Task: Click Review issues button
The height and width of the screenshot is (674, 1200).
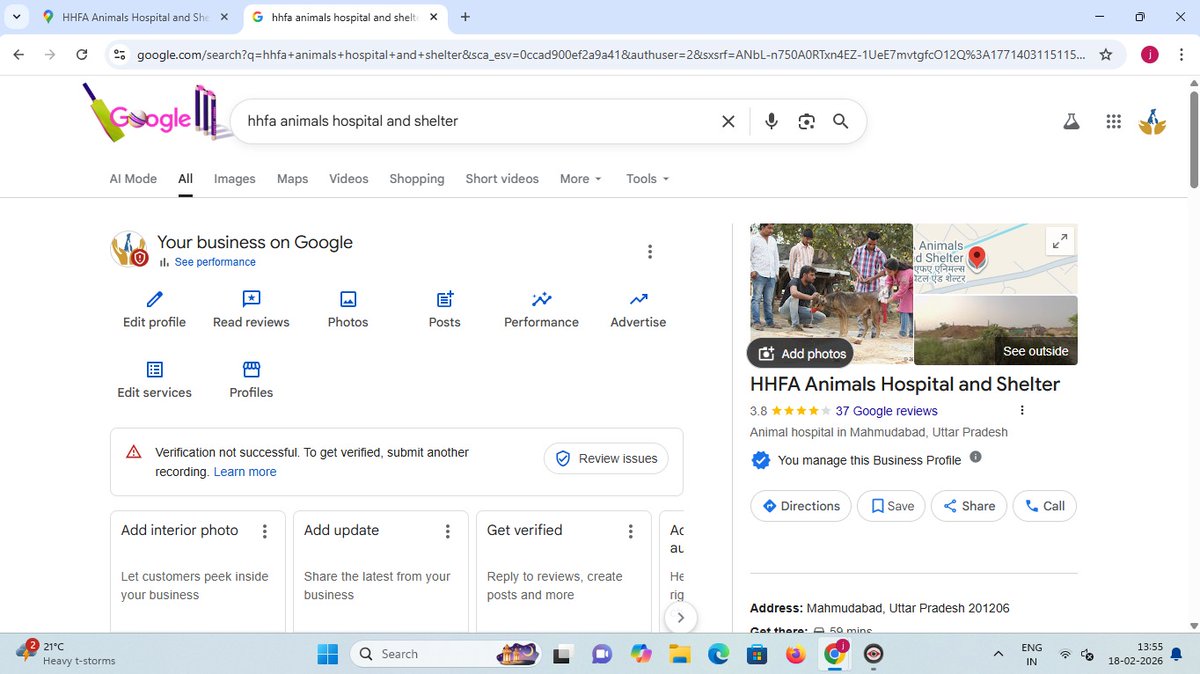Action: tap(606, 458)
